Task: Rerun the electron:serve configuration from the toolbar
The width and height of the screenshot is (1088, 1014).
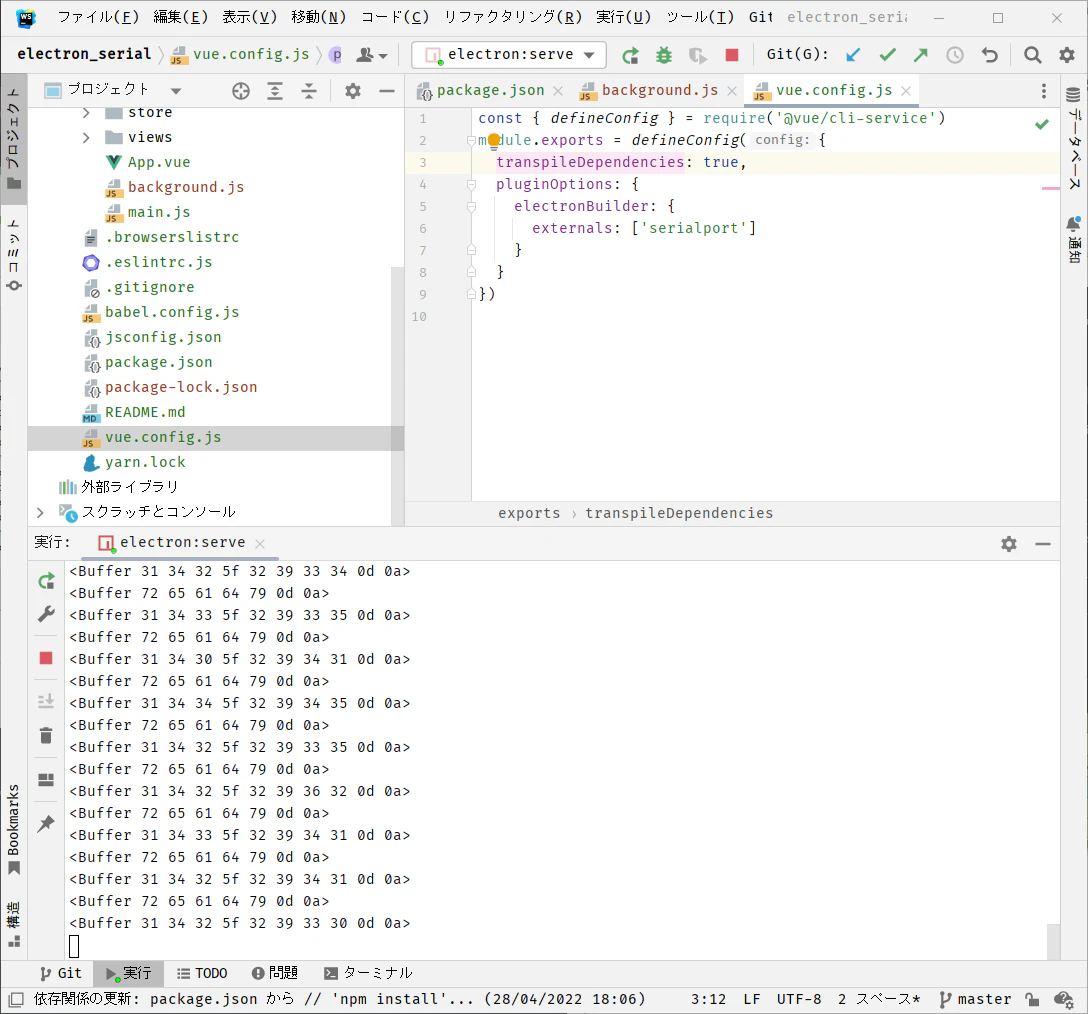Action: [x=630, y=55]
